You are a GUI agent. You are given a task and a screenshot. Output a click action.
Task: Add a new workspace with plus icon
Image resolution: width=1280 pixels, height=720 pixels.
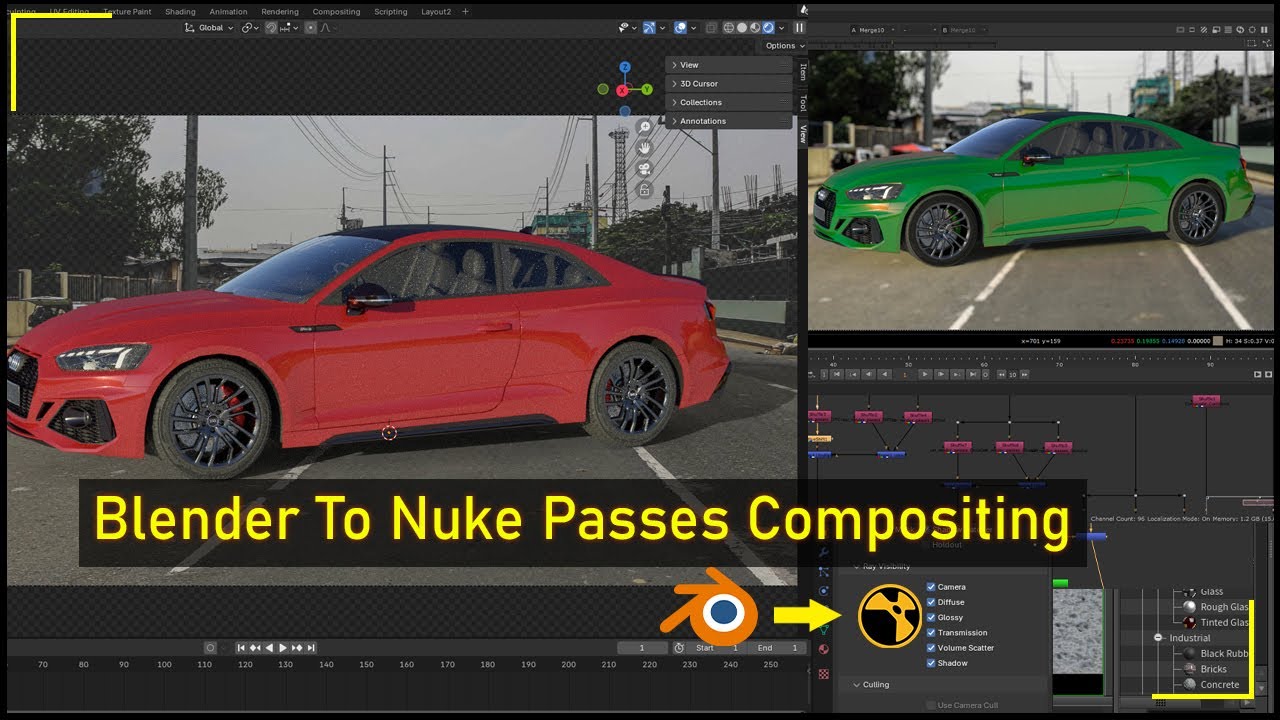point(465,12)
